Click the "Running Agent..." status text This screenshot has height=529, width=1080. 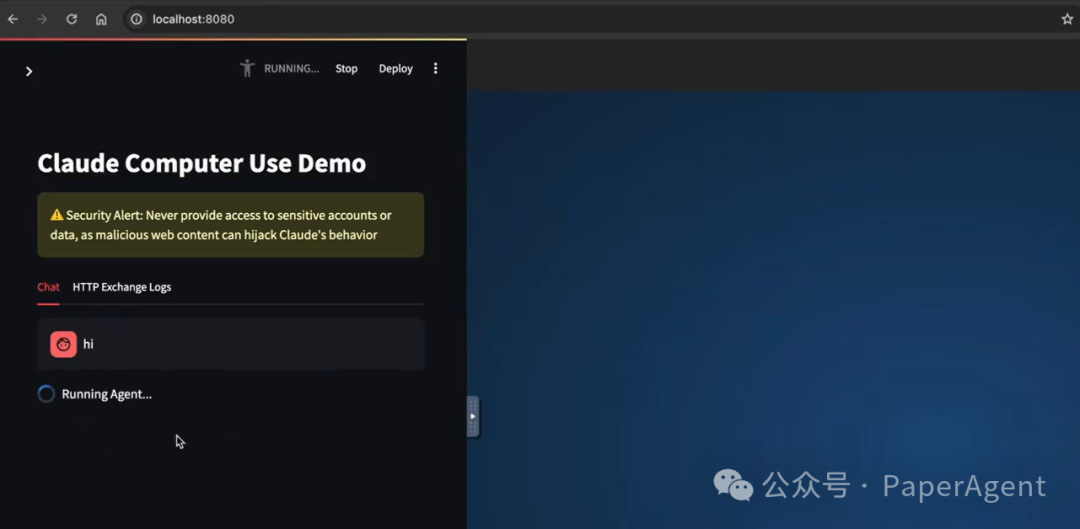click(107, 395)
